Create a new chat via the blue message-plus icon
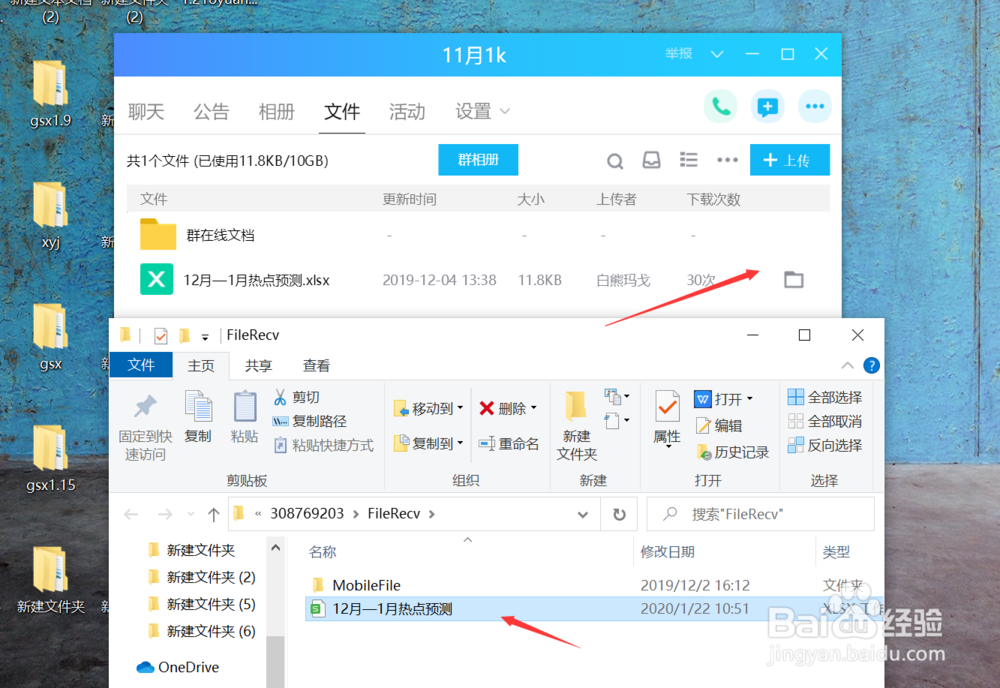This screenshot has width=1000, height=688. 767,105
